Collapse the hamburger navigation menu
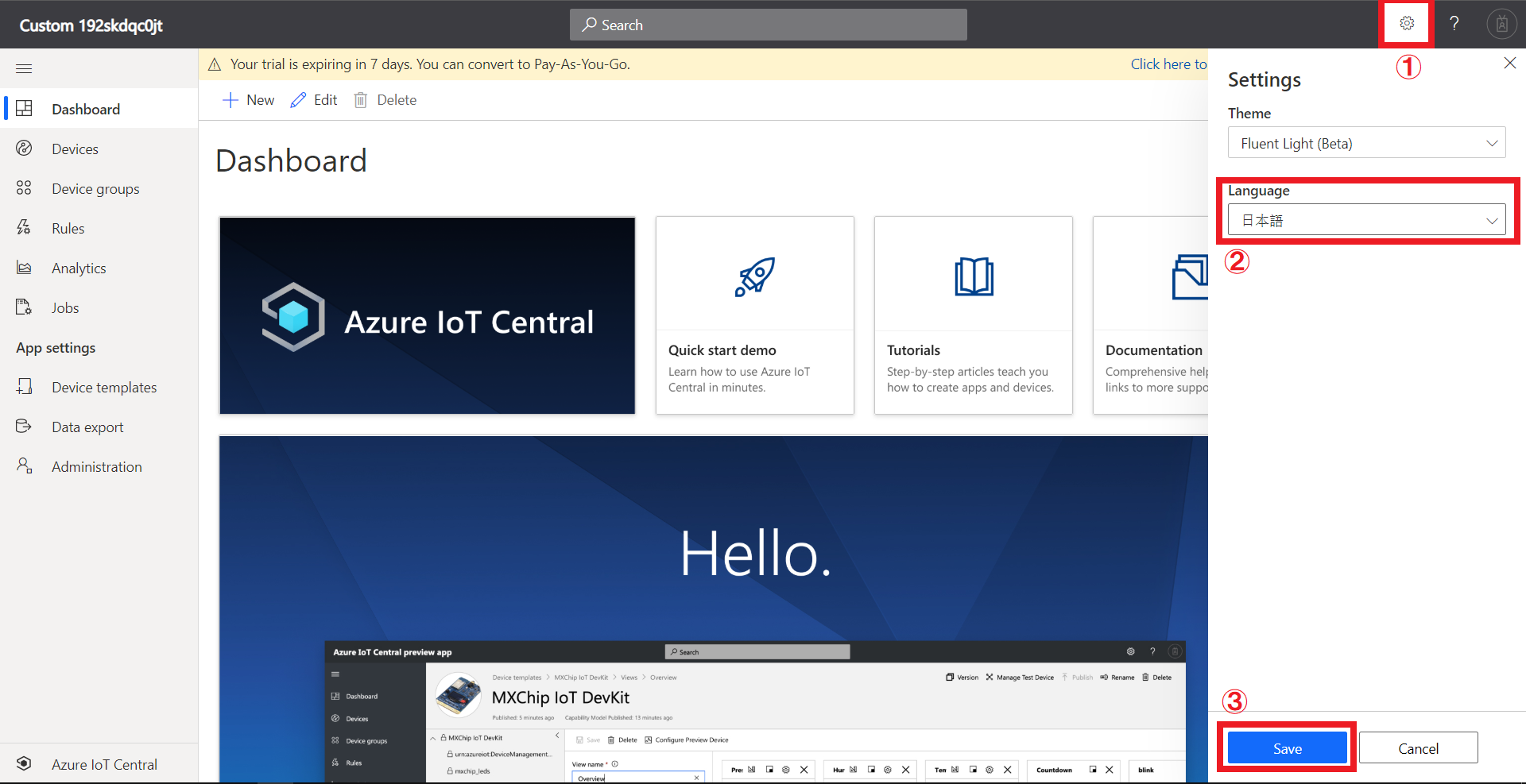The width and height of the screenshot is (1526, 784). [x=24, y=69]
